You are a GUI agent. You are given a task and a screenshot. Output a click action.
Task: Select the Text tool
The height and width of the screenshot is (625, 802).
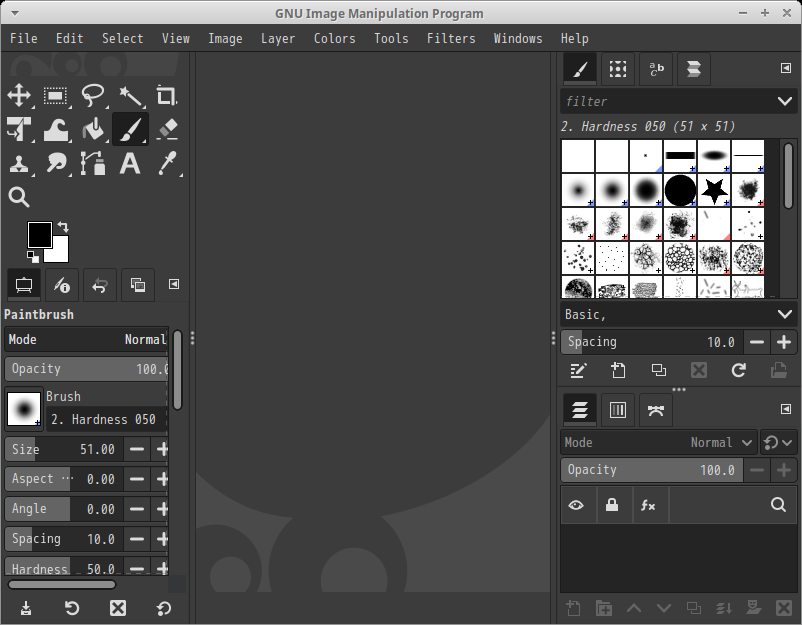point(130,163)
